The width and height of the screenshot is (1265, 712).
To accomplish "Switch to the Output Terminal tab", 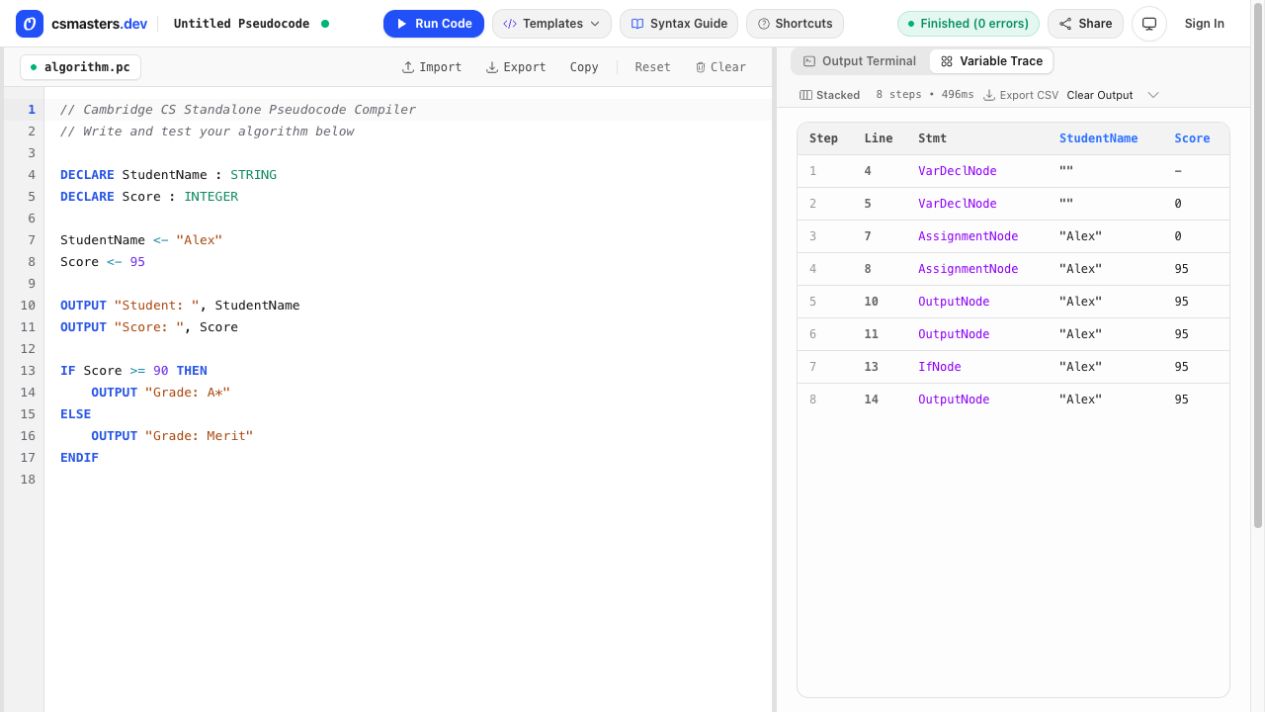I will (x=860, y=61).
